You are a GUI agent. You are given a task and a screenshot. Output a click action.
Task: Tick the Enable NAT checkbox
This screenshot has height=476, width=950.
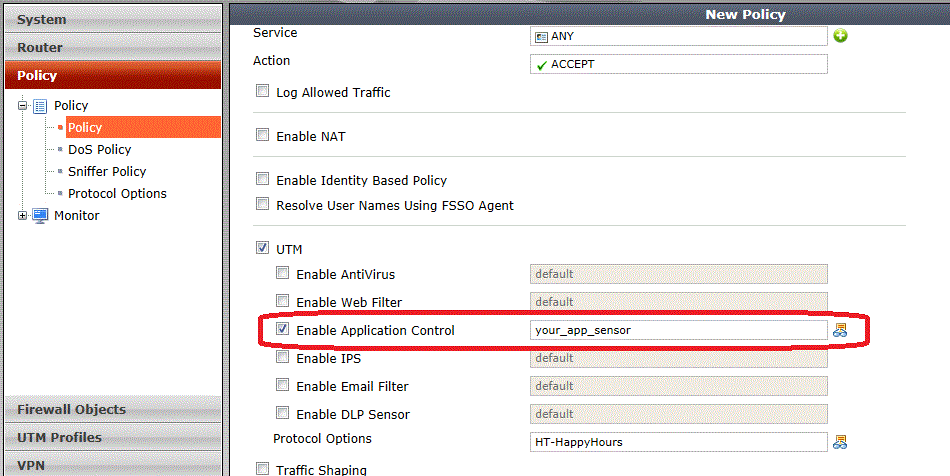click(x=263, y=136)
